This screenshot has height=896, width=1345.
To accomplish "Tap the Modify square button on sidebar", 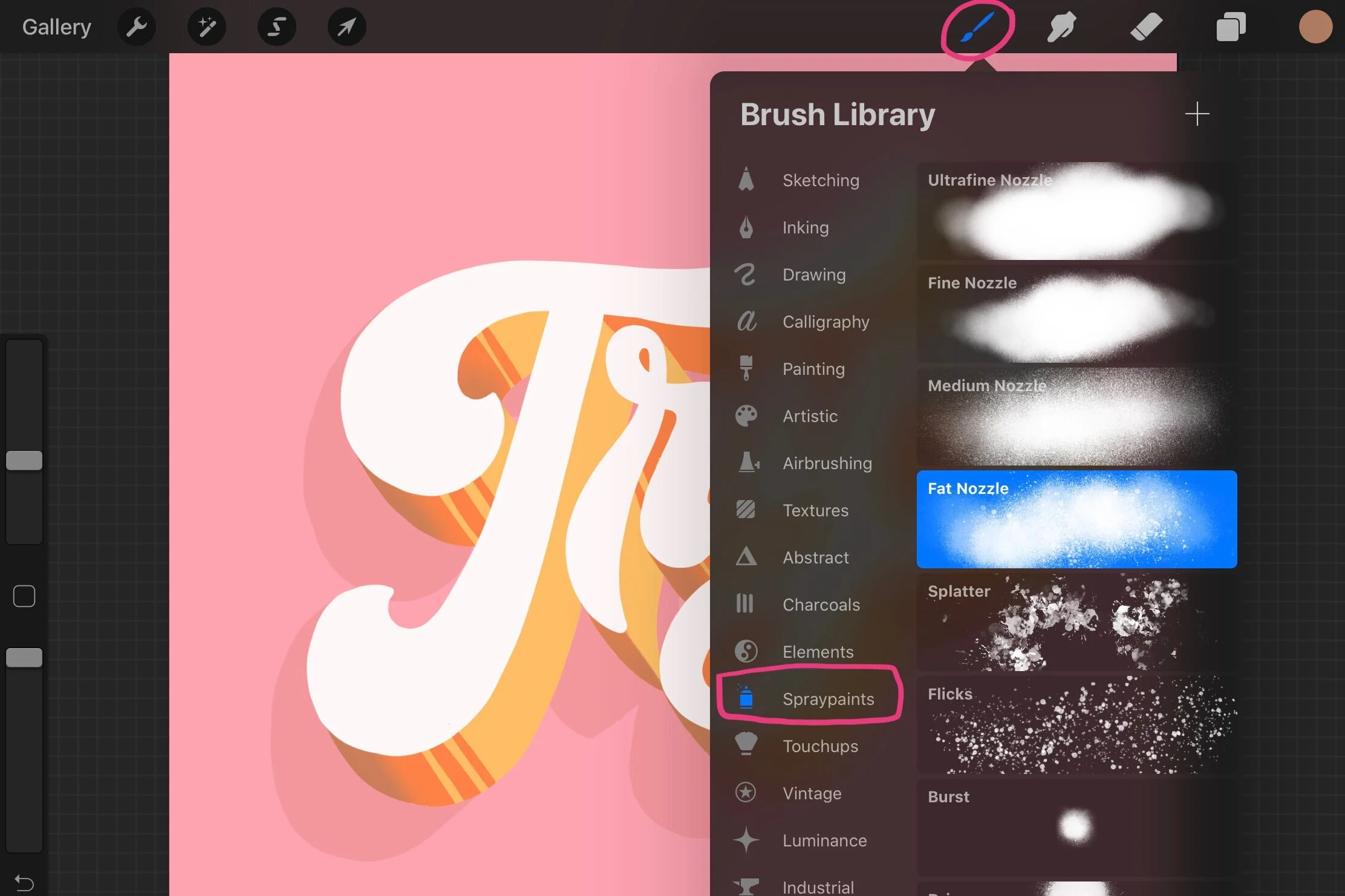I will (24, 596).
